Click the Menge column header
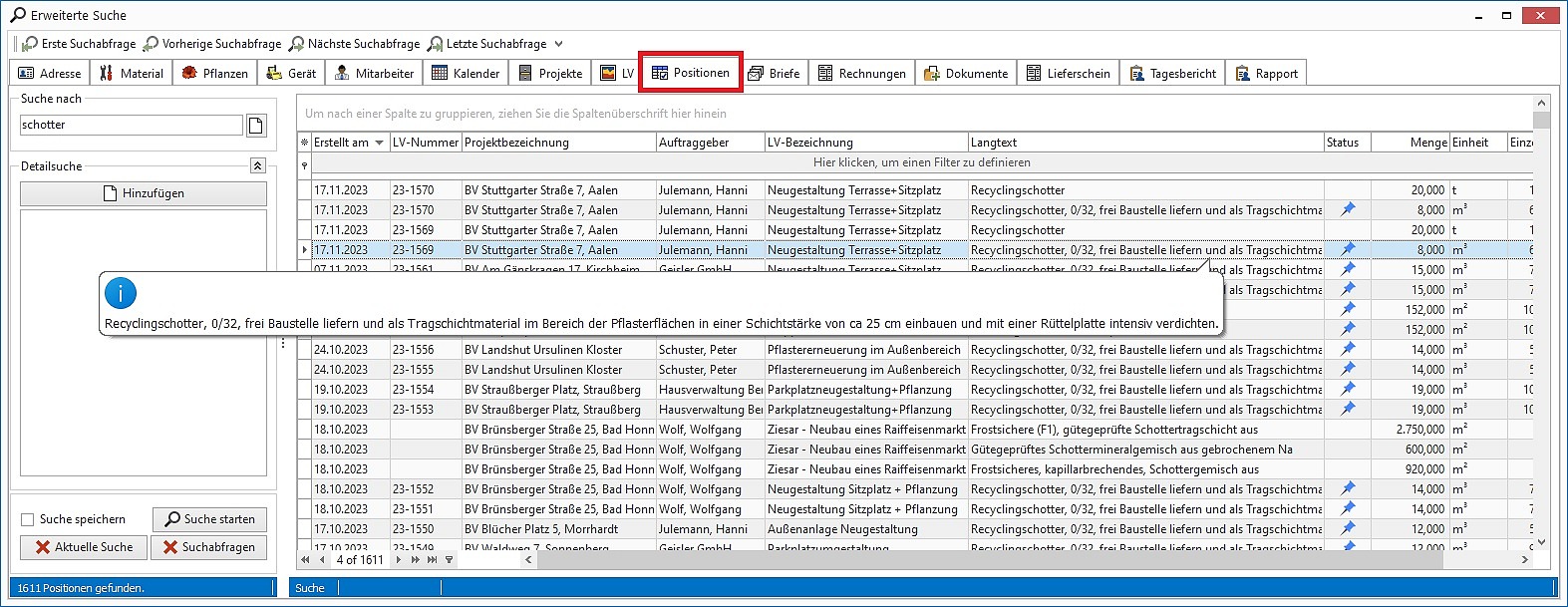1568x607 pixels. tap(1411, 143)
